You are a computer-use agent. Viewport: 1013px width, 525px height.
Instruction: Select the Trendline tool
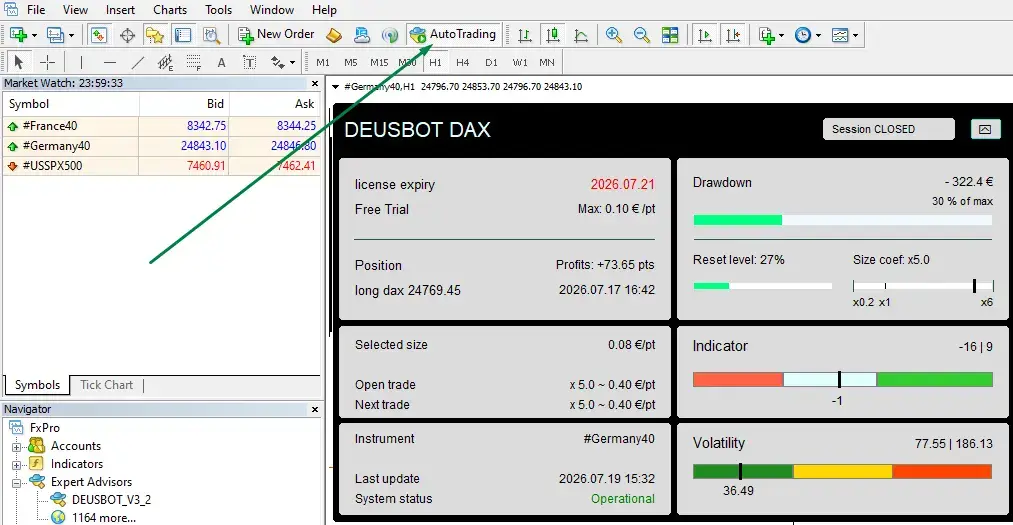click(138, 62)
